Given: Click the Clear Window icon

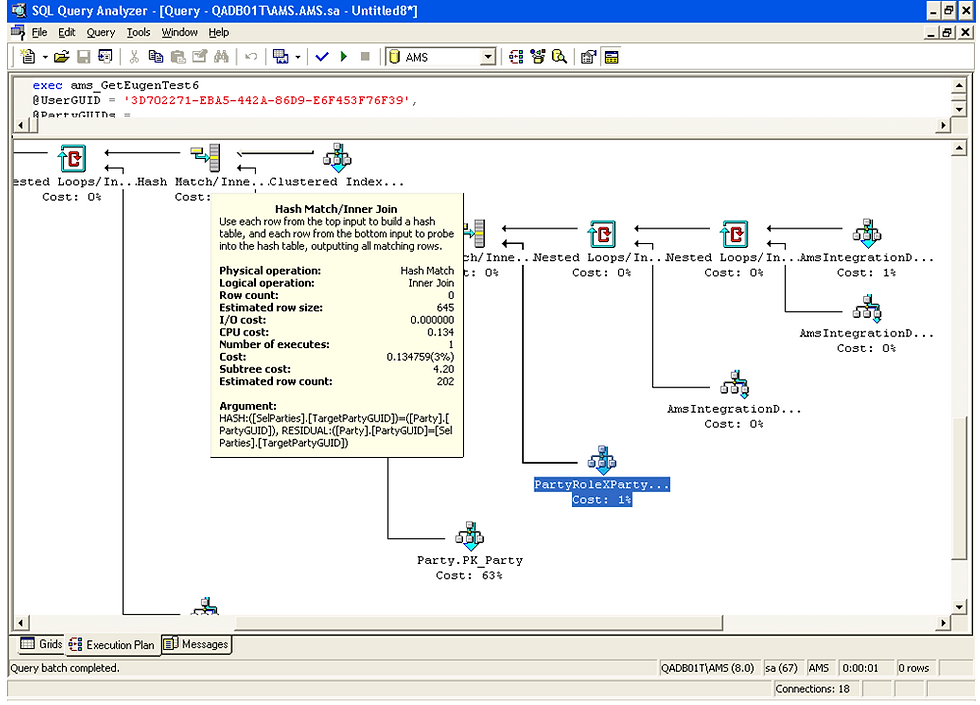Looking at the screenshot, I should coord(200,57).
